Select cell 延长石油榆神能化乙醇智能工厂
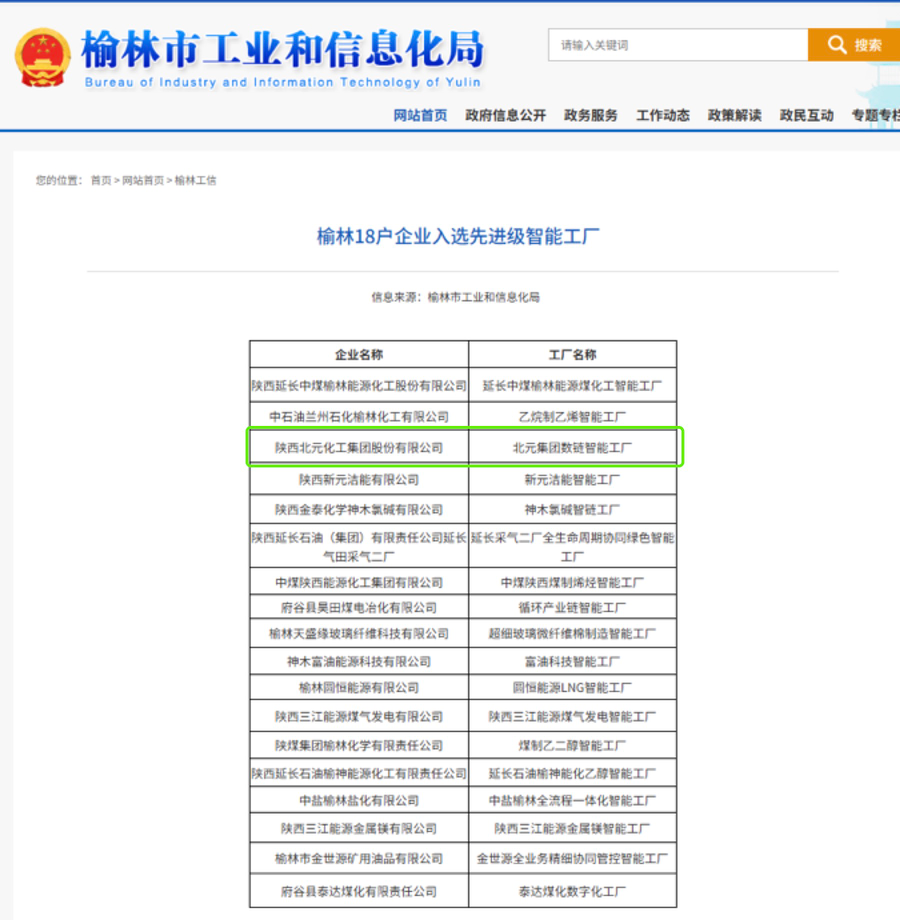Screen dimensions: 900x920 click(573, 773)
